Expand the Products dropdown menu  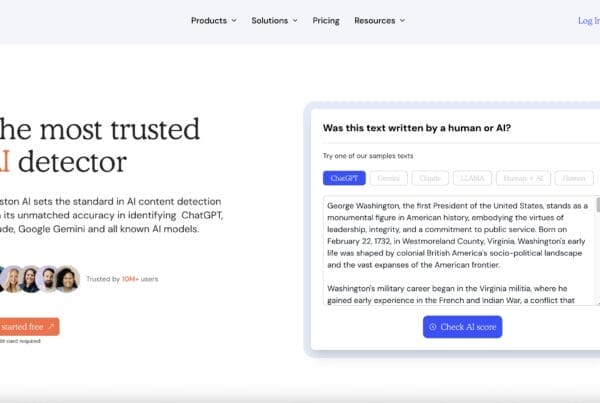coord(213,20)
